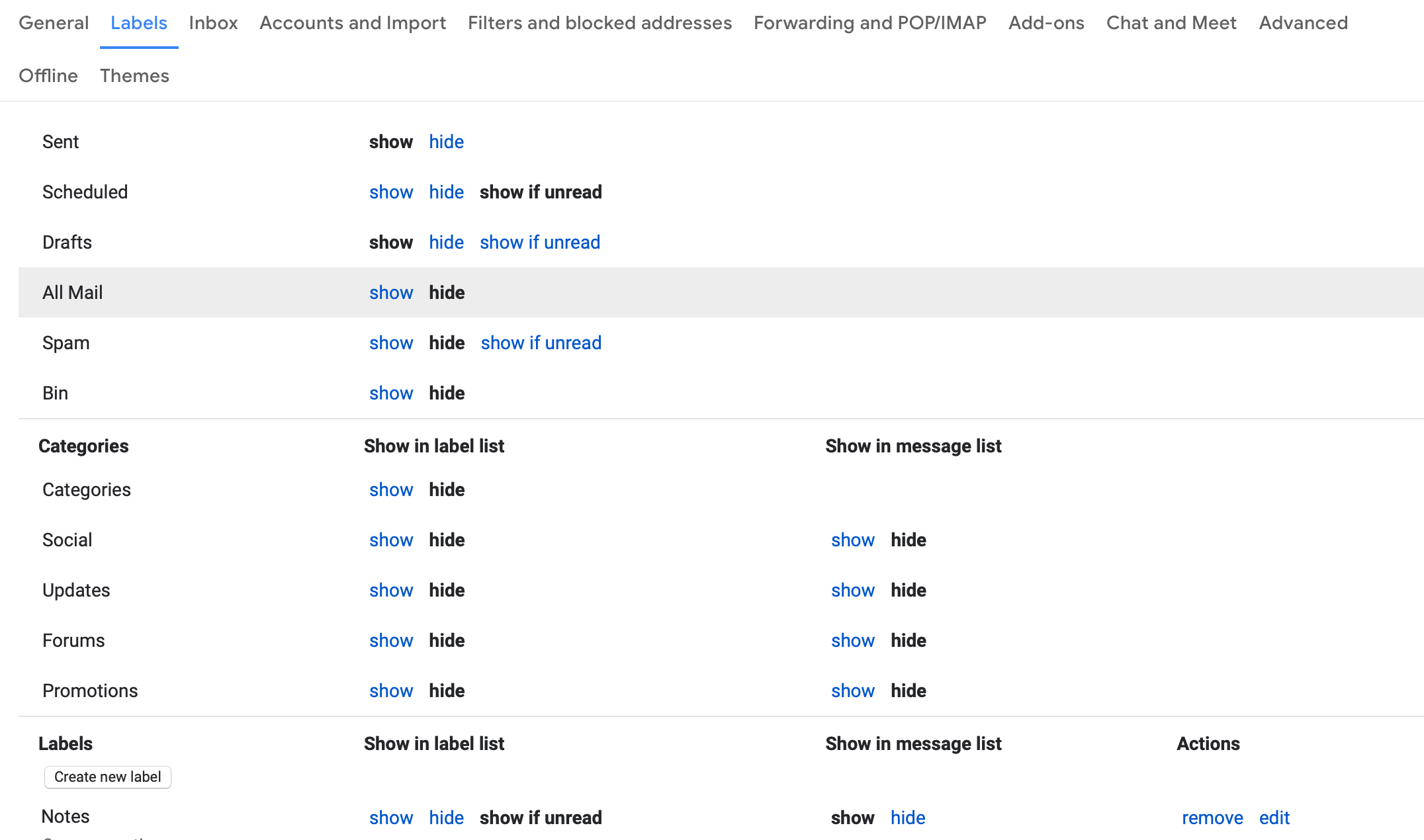
Task: Show Social in message list
Action: click(852, 540)
